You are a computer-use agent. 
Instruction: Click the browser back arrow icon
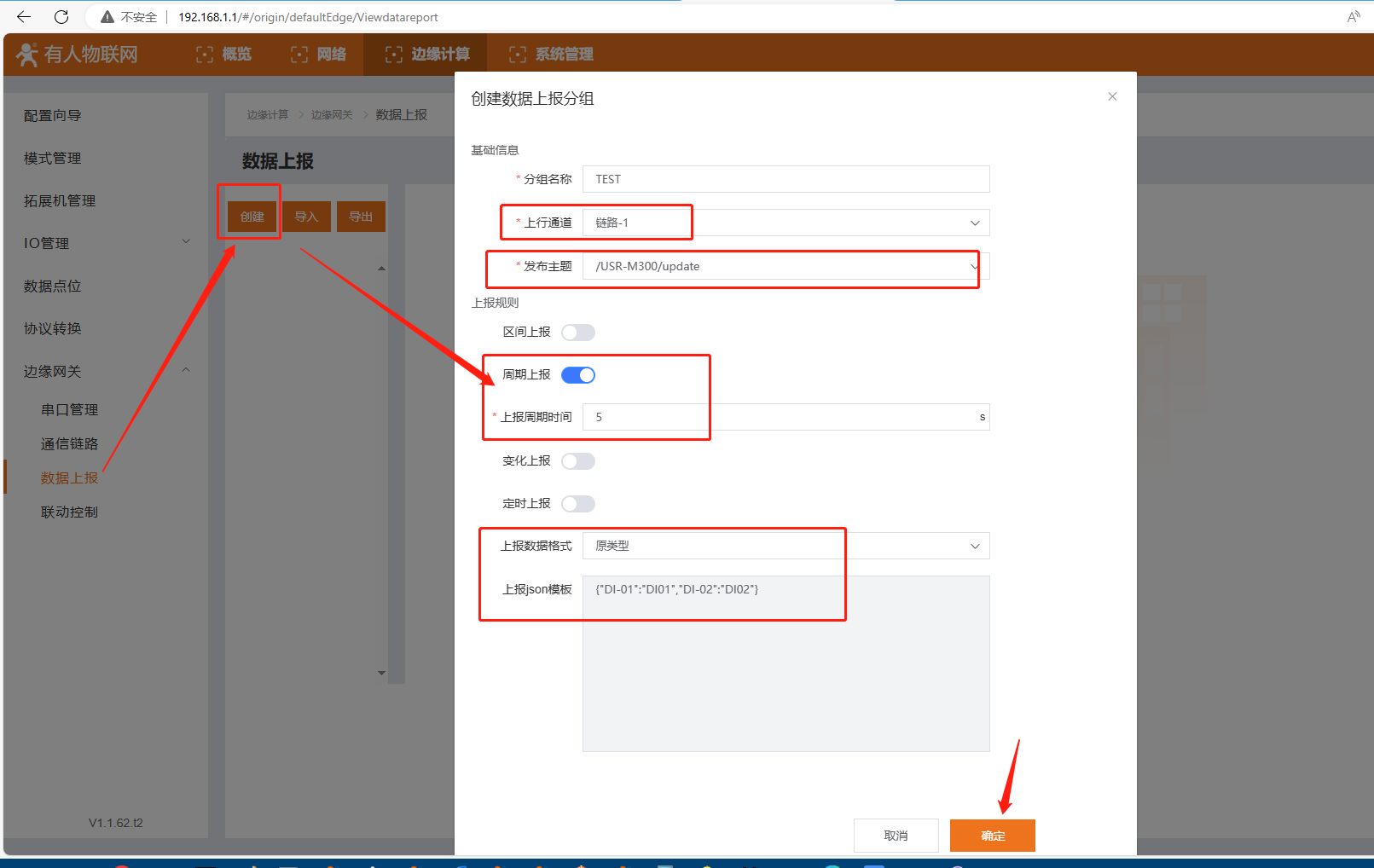click(24, 17)
